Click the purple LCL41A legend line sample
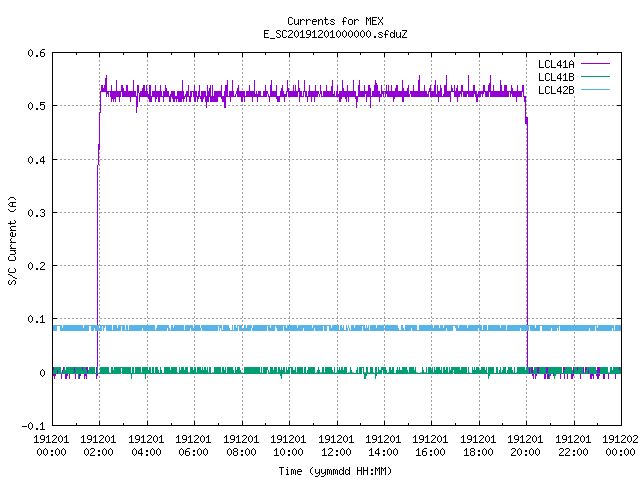This screenshot has width=640, height=480. point(595,64)
